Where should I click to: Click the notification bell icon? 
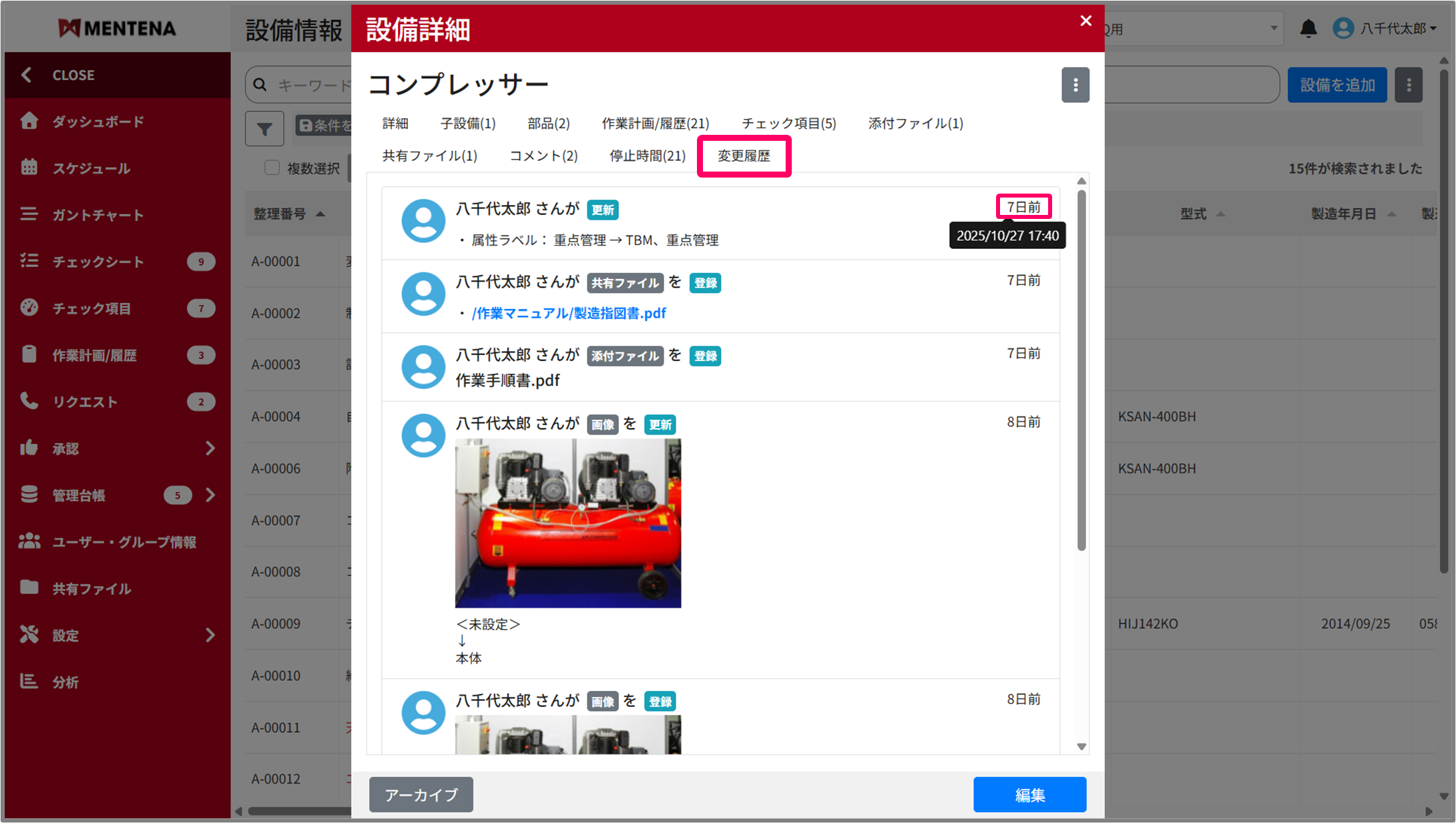1308,29
